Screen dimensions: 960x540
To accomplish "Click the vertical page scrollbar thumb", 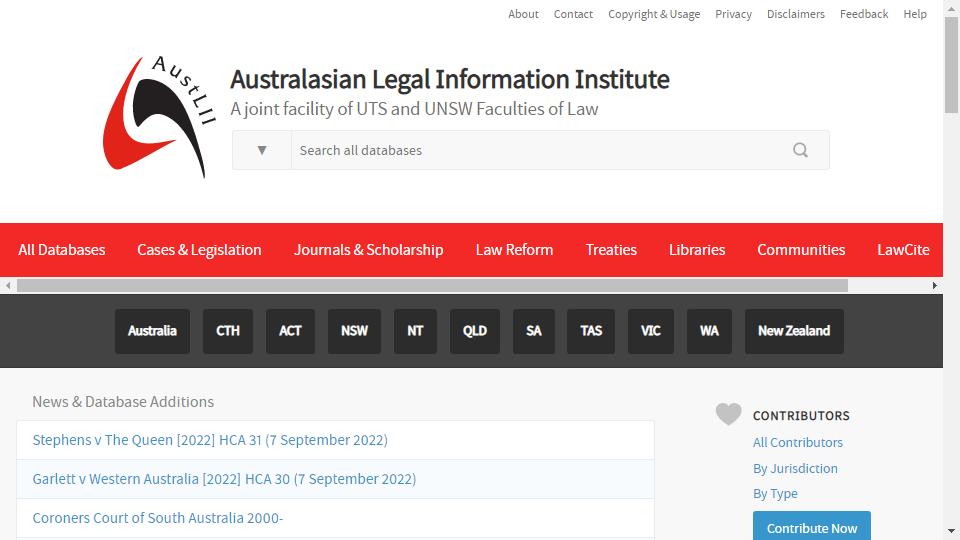I will click(951, 65).
